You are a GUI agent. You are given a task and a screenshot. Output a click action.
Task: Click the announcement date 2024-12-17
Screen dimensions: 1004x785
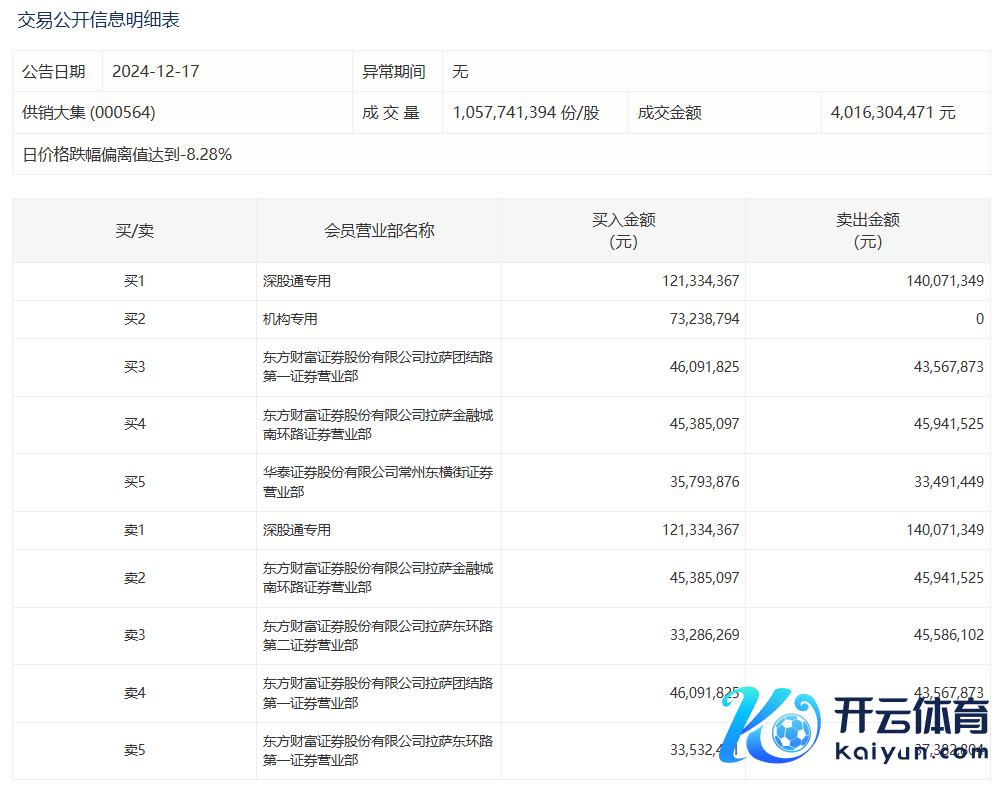click(156, 72)
